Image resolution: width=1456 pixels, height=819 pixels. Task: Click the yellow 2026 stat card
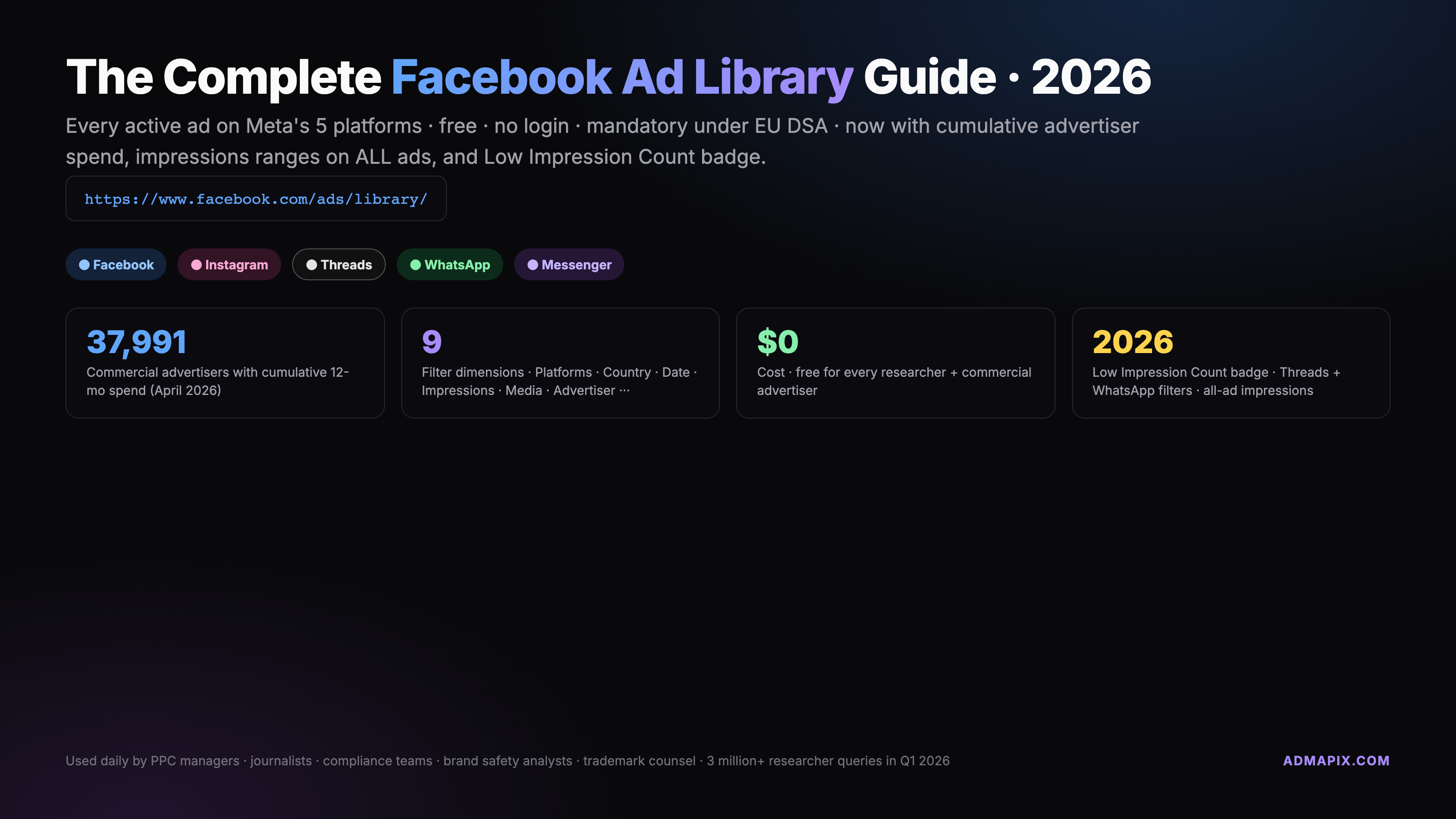point(1230,363)
